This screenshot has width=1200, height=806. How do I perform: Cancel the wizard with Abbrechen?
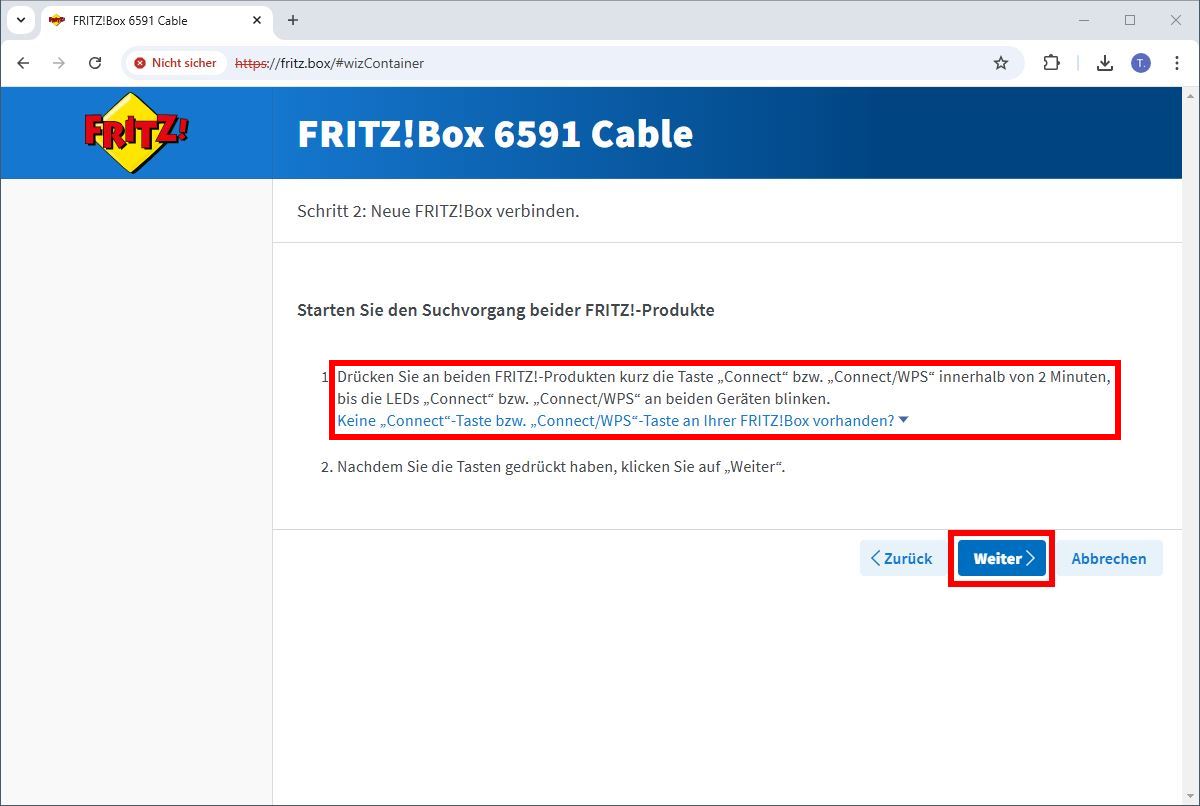pos(1109,558)
